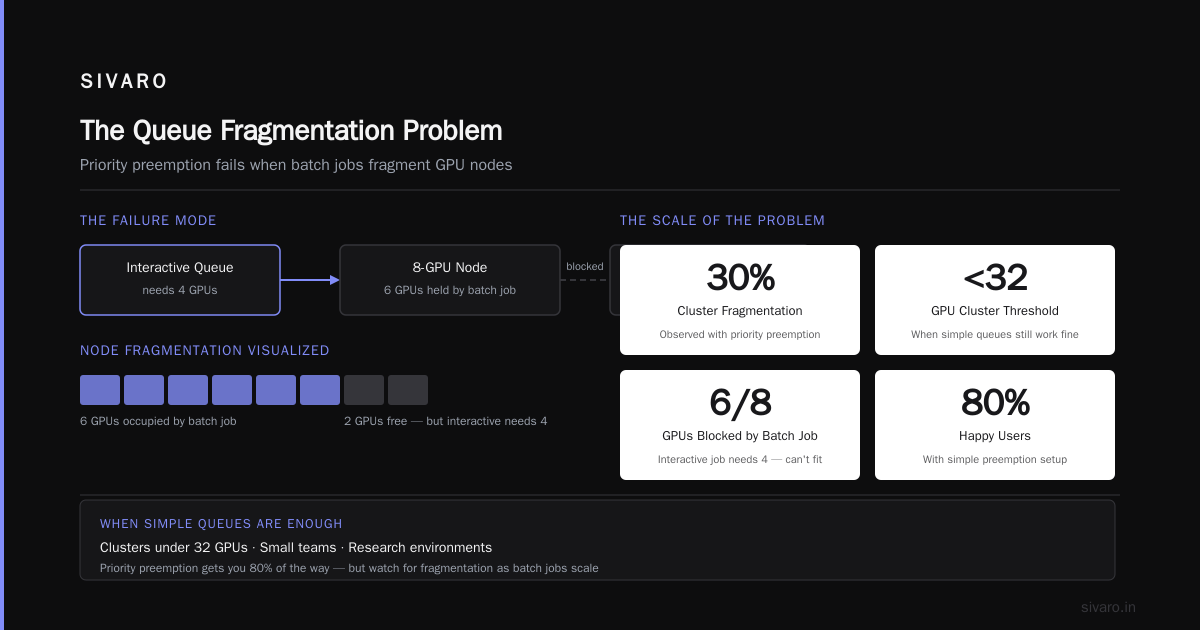The width and height of the screenshot is (1200, 630).
Task: Click "When simple queues still work fine" text
Action: (x=995, y=335)
